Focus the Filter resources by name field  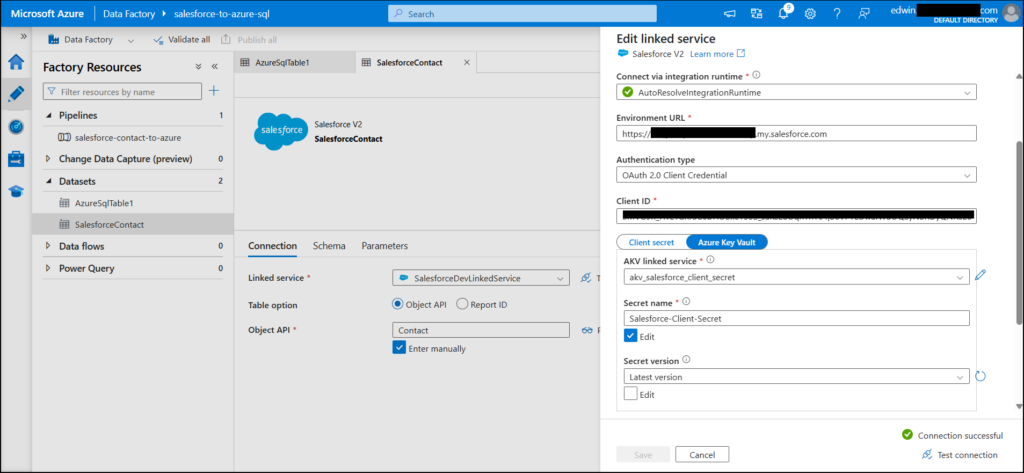(x=122, y=91)
